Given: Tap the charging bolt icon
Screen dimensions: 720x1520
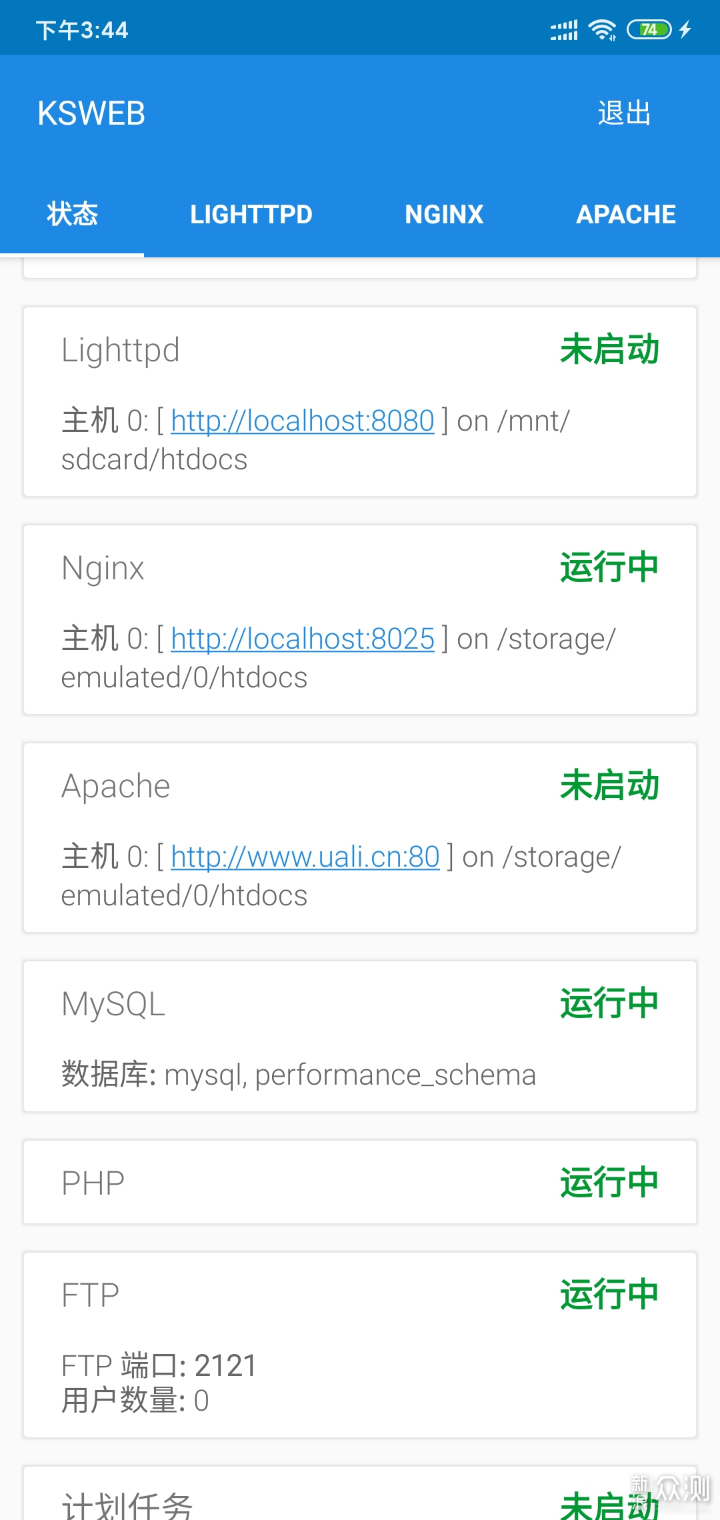Looking at the screenshot, I should tap(685, 30).
